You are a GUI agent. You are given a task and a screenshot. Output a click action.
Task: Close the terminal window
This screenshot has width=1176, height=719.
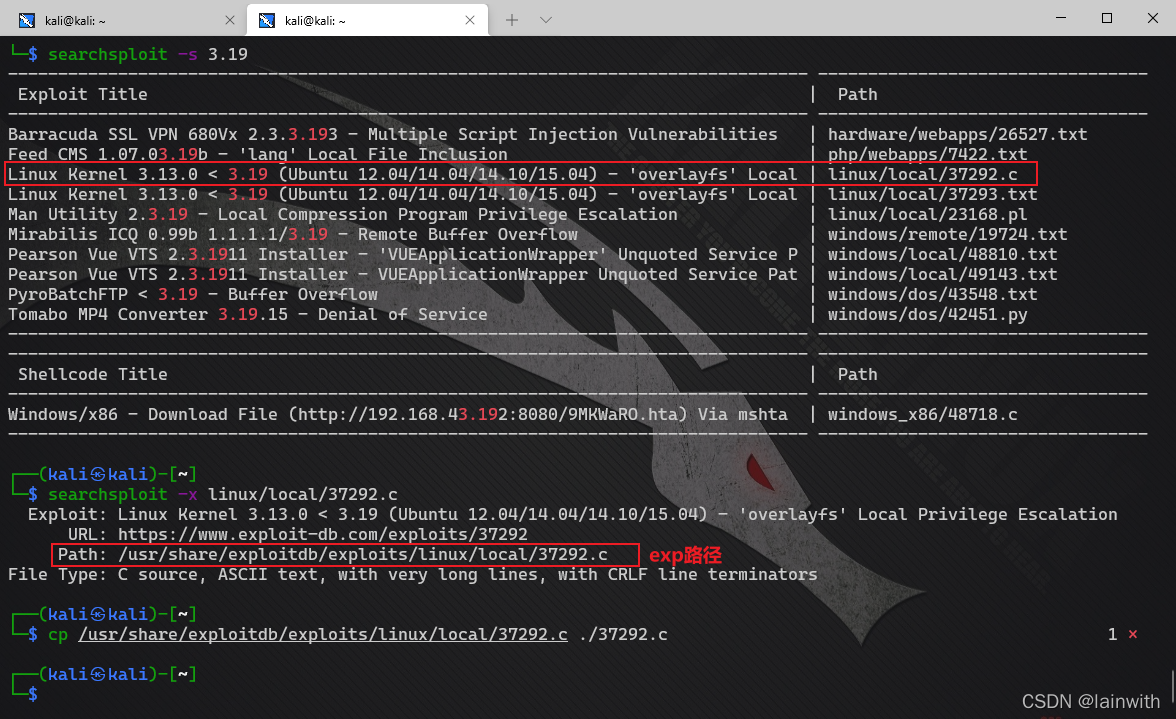point(1153,17)
